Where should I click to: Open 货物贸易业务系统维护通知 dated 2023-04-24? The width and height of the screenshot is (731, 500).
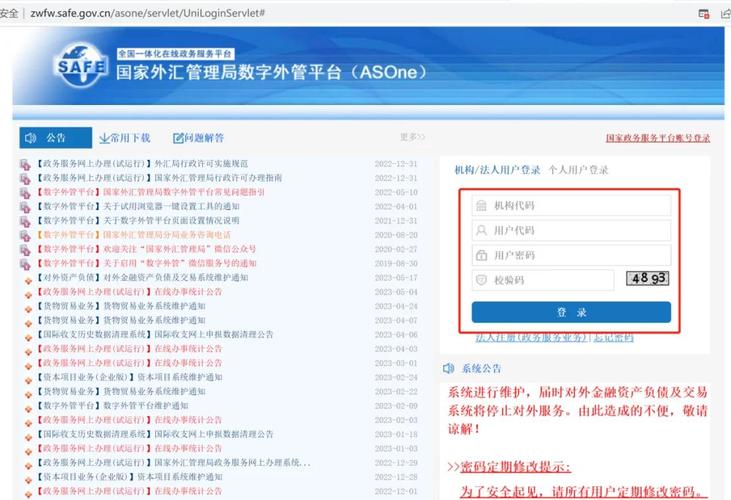click(154, 306)
